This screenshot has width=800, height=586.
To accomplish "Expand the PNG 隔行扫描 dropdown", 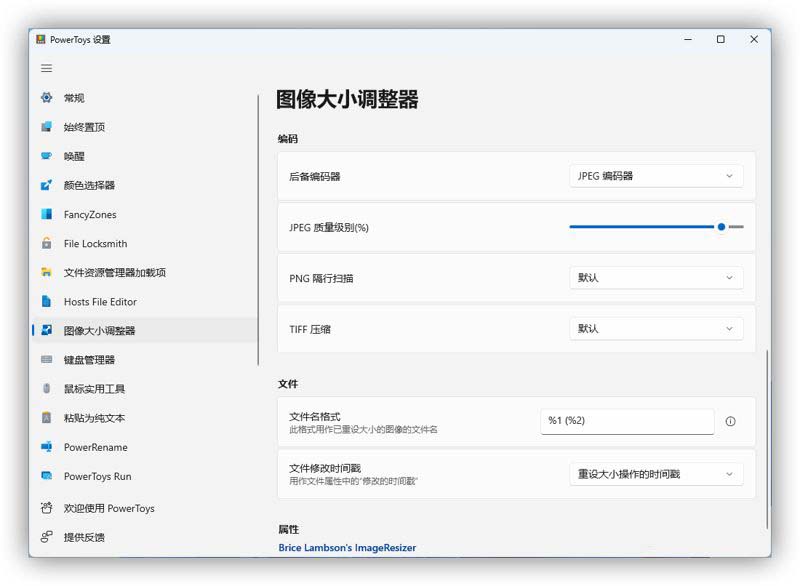I will (x=656, y=278).
